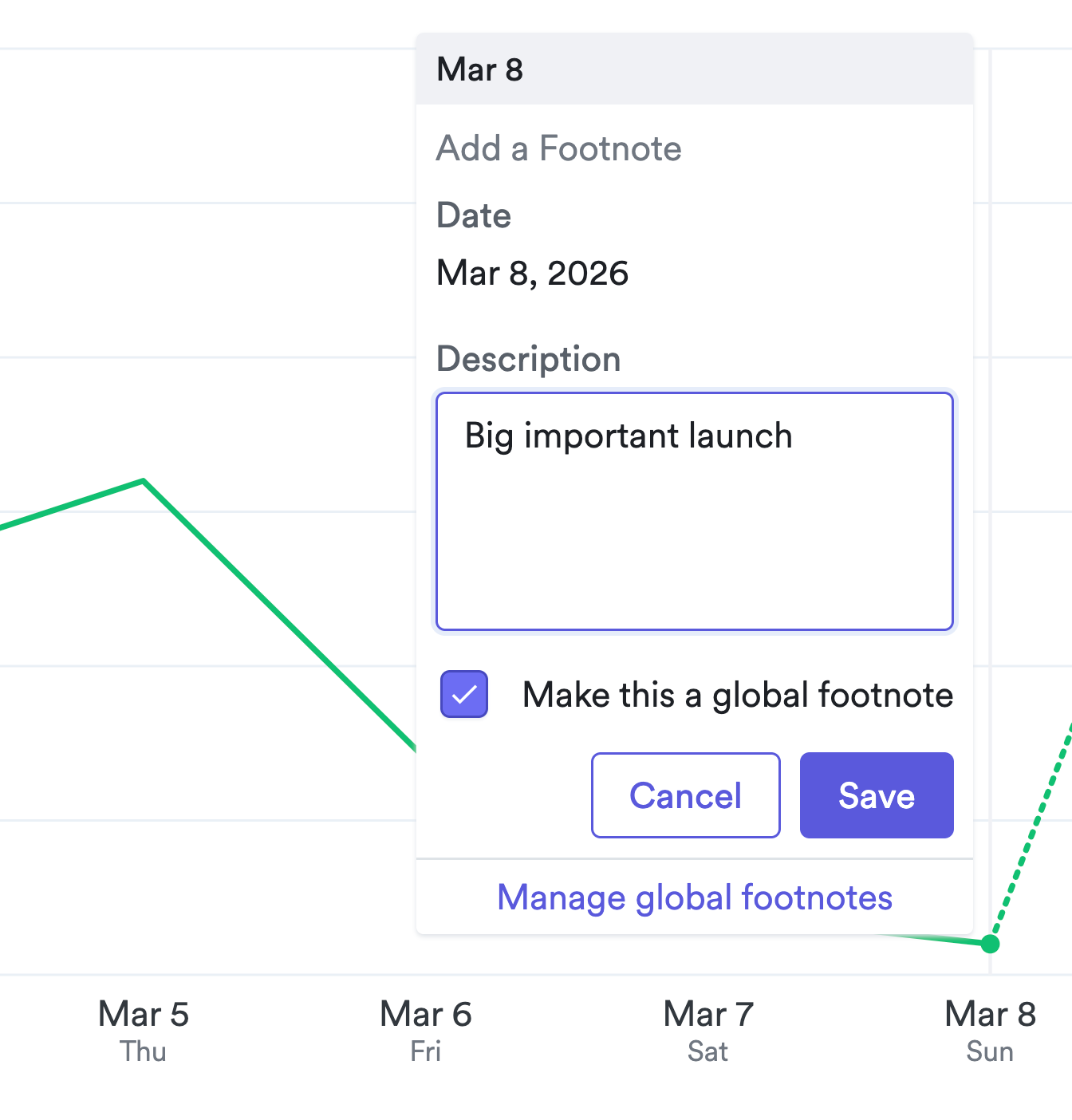Select the Mar 7 axis label
This screenshot has height=1120, width=1072.
[707, 1015]
